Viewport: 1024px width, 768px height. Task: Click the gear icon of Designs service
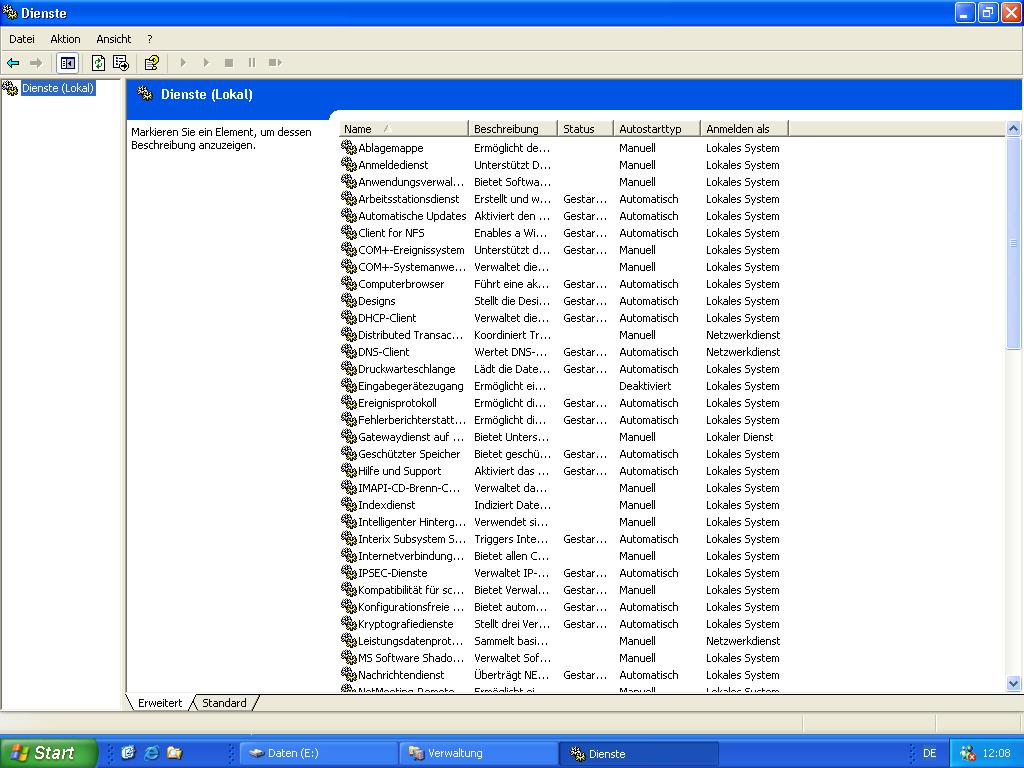pos(349,300)
